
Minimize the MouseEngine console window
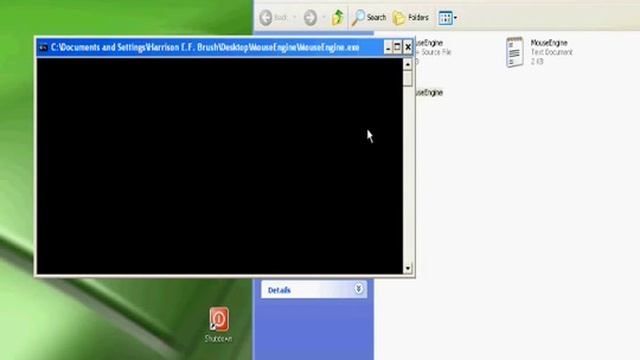pyautogui.click(x=388, y=48)
